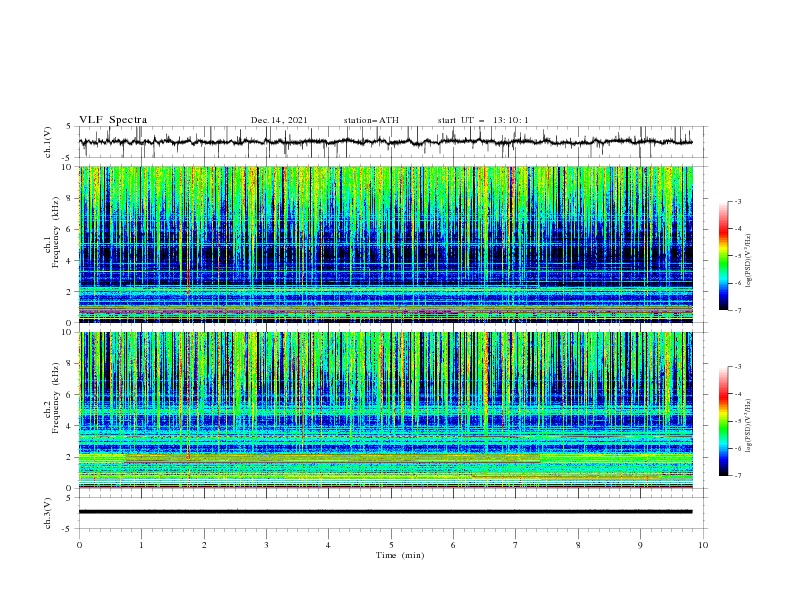Screen dimensions: 792x612
Task: Click the ch.3 flat black waveform trace
Action: pos(386,512)
